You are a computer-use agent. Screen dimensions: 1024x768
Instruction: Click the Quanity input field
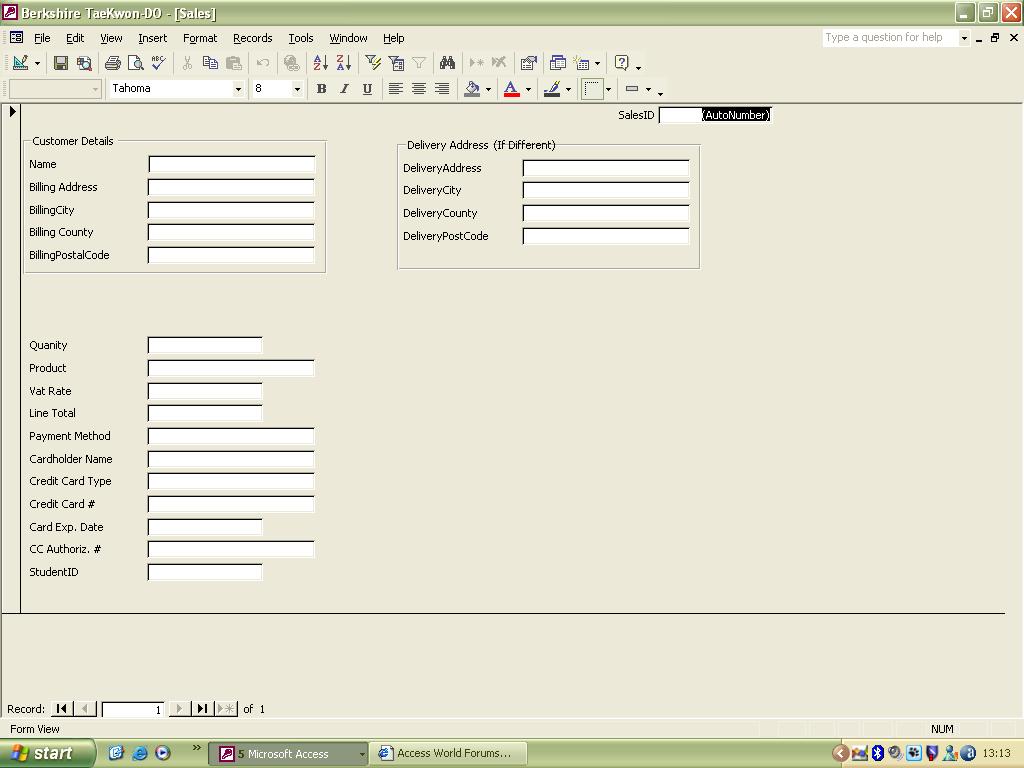tap(205, 345)
